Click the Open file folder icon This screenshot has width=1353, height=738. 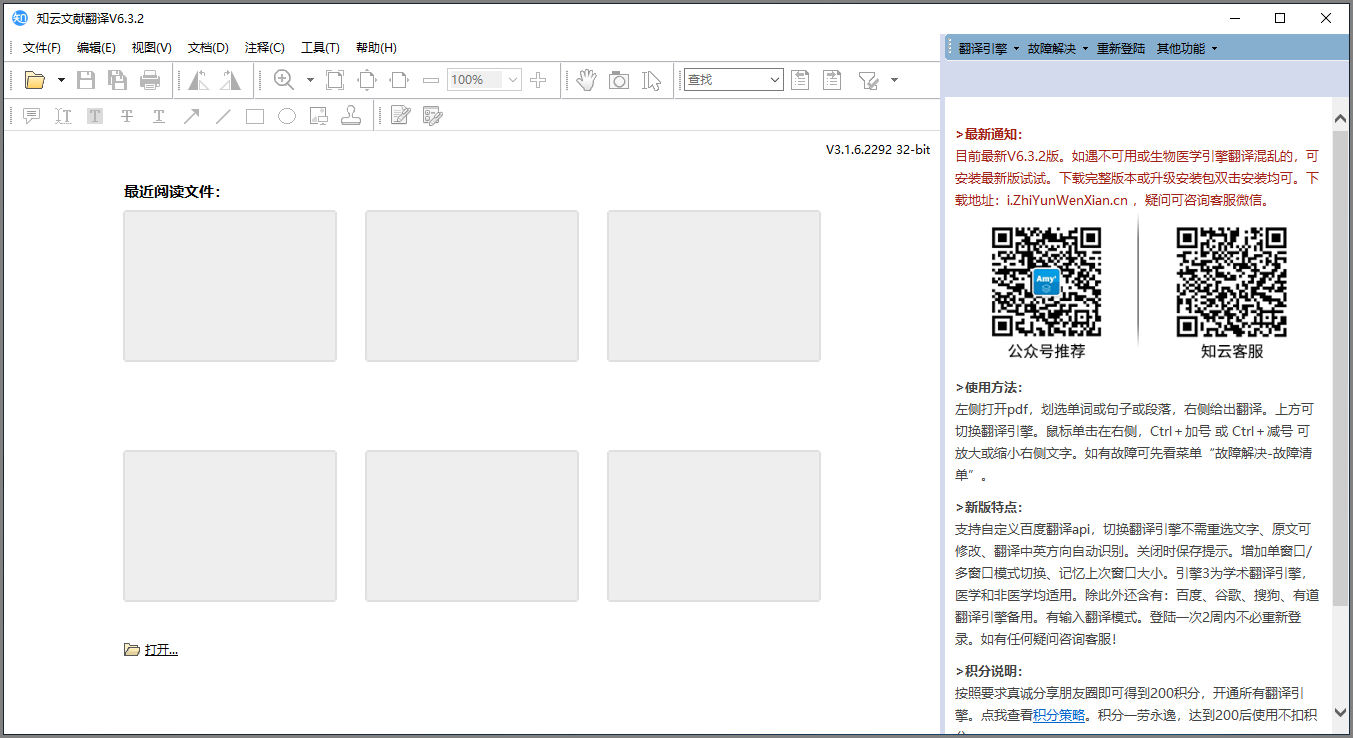click(35, 80)
